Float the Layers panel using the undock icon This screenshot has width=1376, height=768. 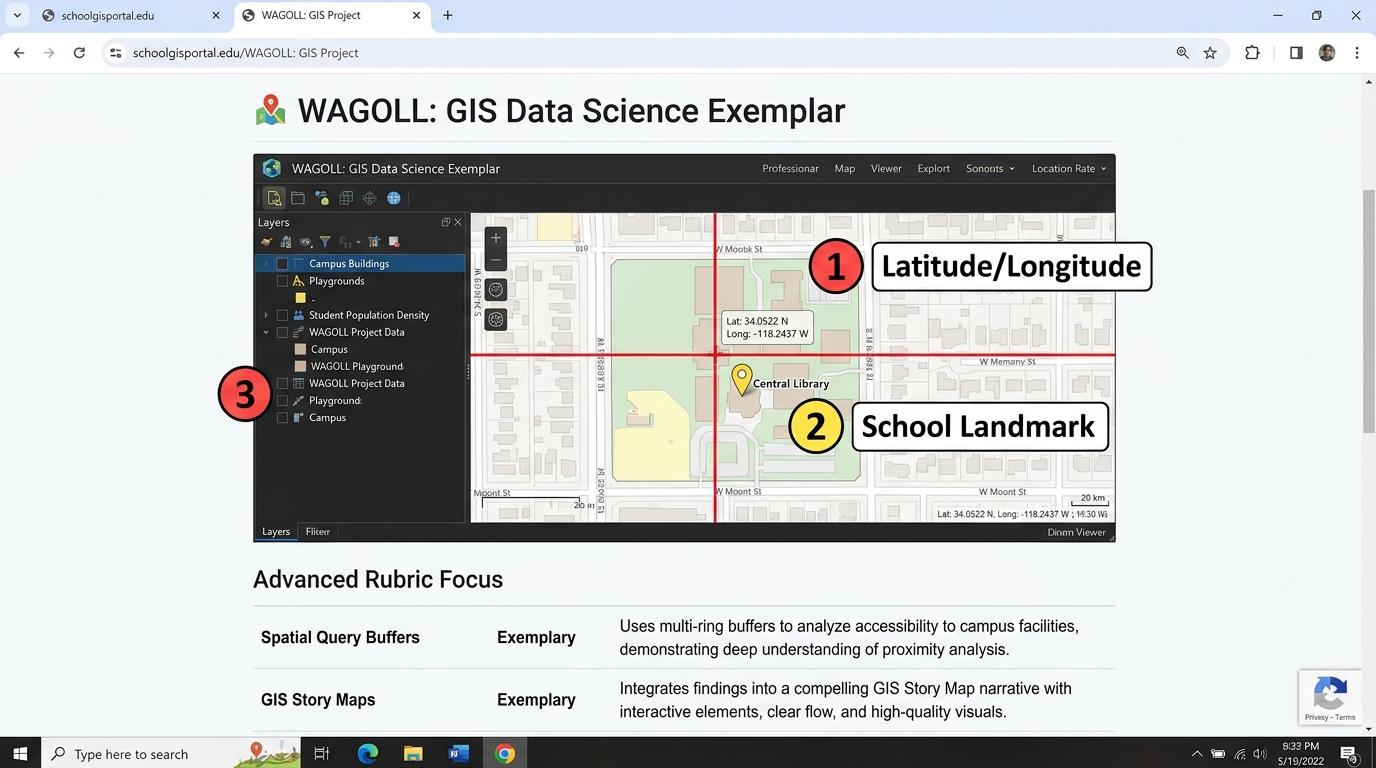pos(446,222)
